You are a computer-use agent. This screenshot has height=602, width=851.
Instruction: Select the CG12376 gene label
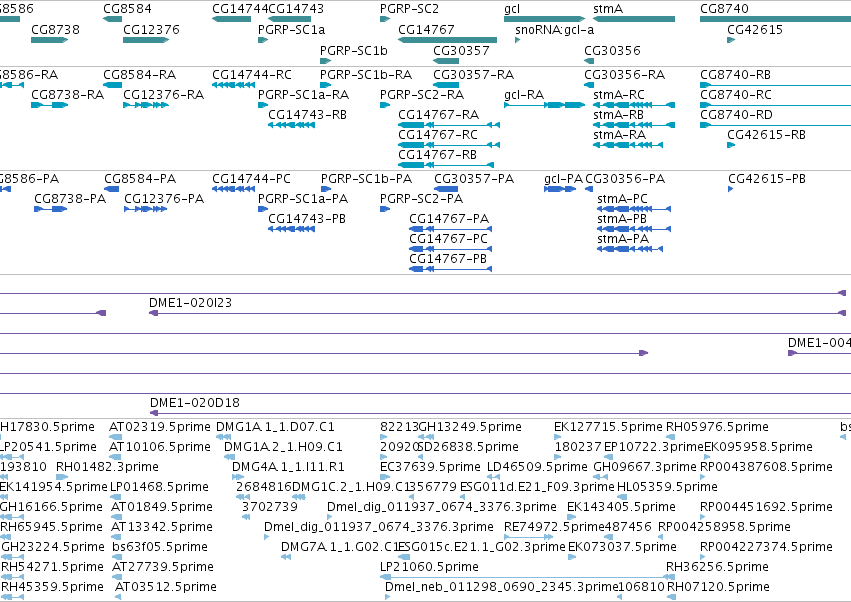tap(151, 30)
